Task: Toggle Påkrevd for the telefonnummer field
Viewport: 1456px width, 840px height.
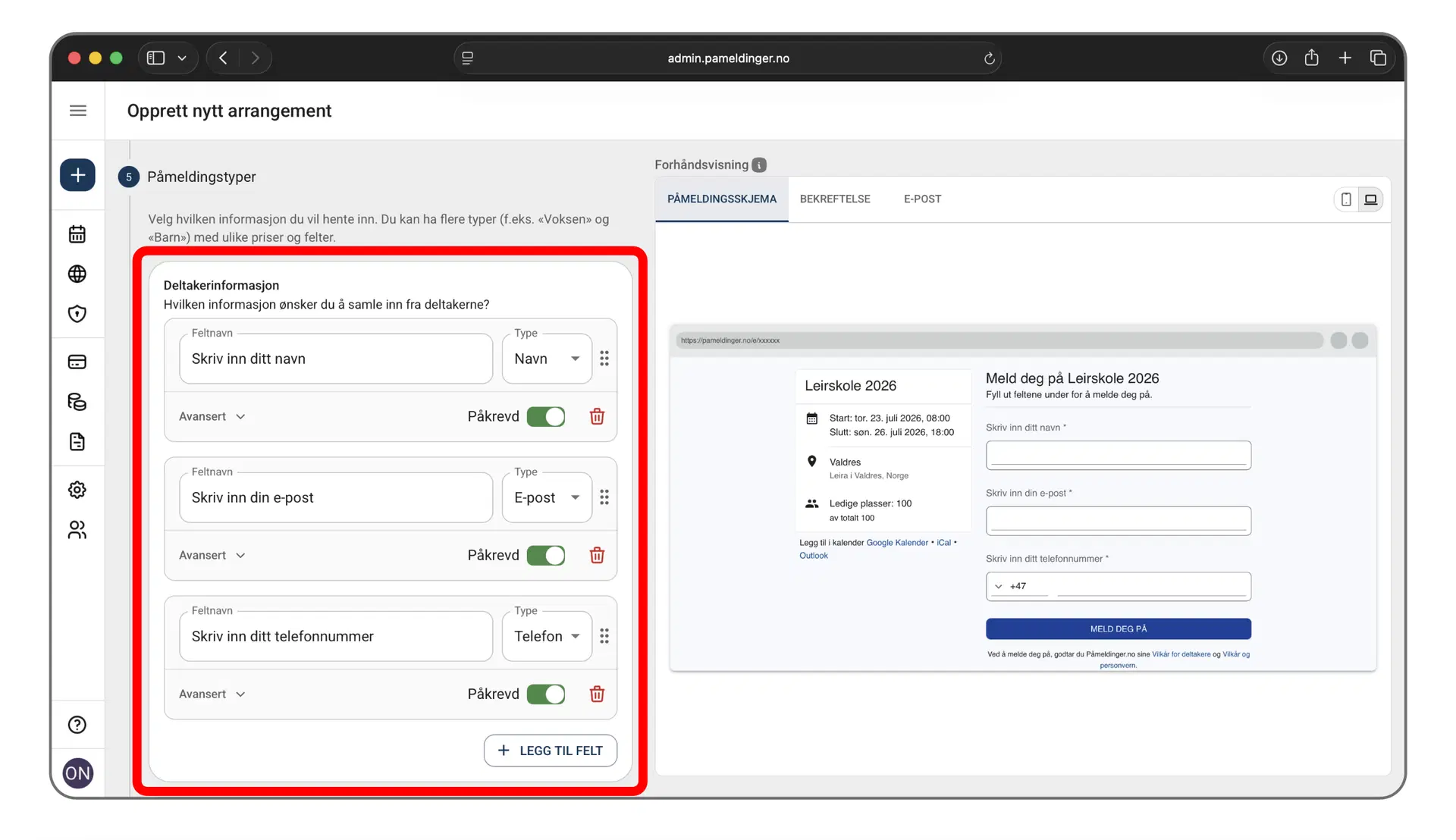Action: (x=546, y=694)
